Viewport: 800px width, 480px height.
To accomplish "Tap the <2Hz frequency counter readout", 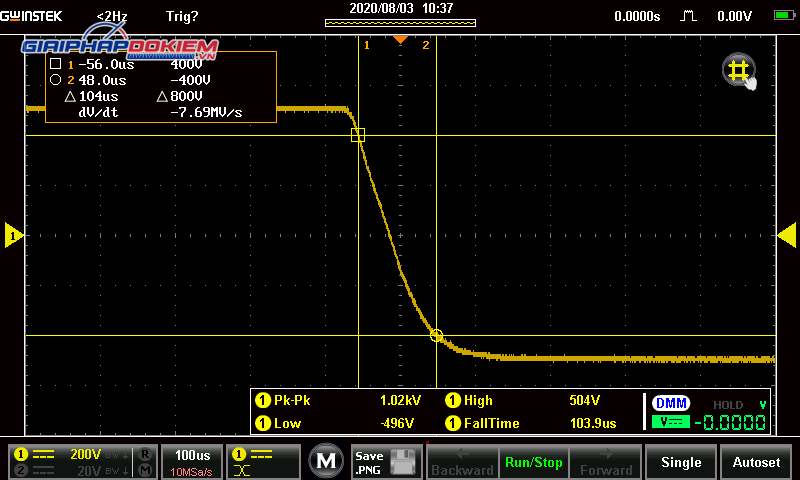I will (x=112, y=16).
